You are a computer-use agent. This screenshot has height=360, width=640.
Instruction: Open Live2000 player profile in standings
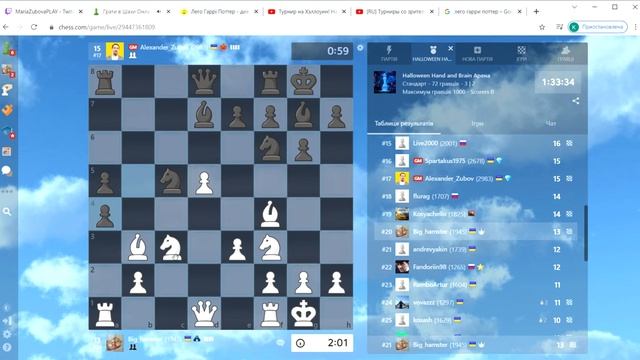click(425, 143)
